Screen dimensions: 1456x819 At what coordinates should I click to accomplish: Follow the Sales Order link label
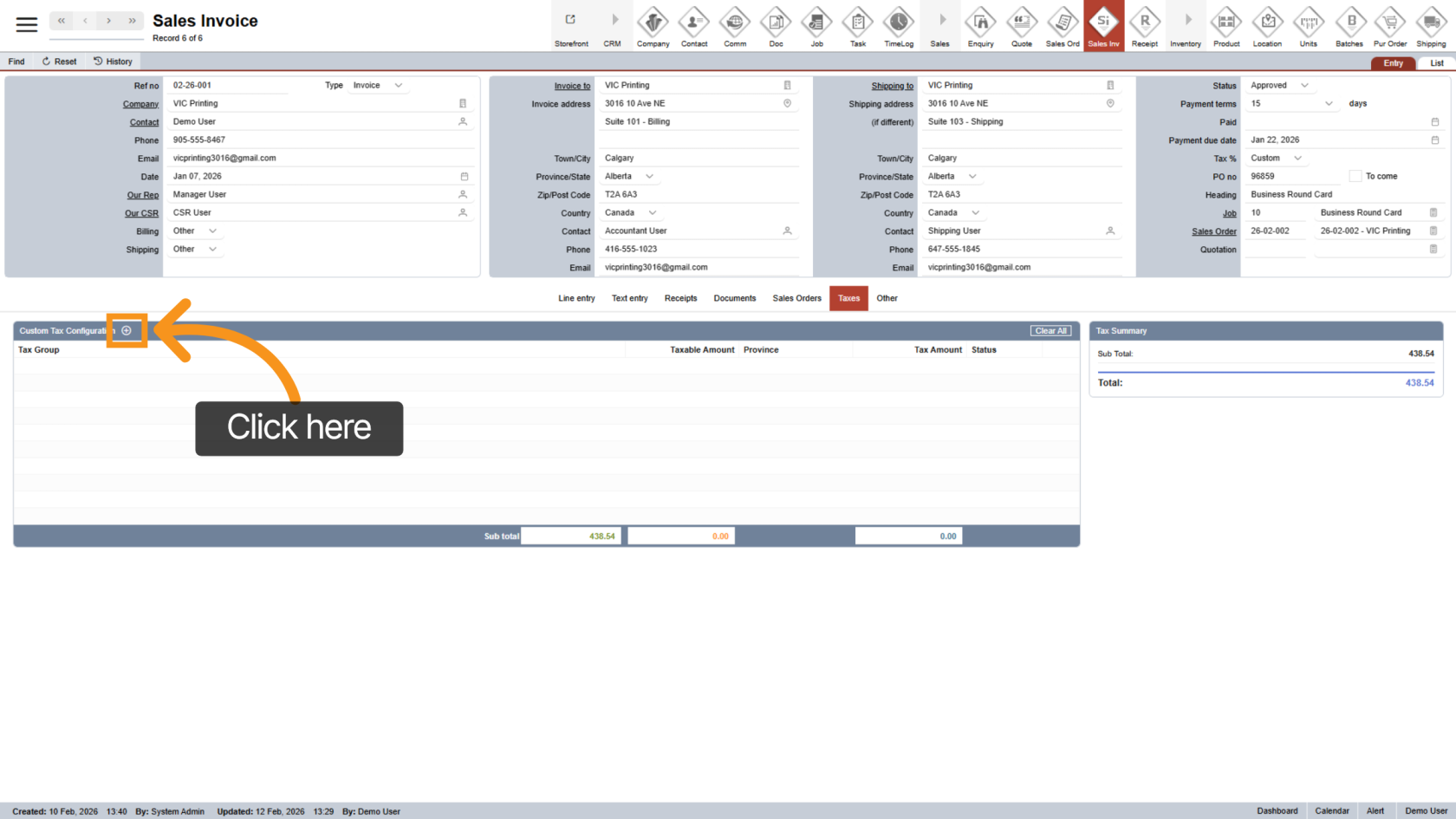(1213, 231)
